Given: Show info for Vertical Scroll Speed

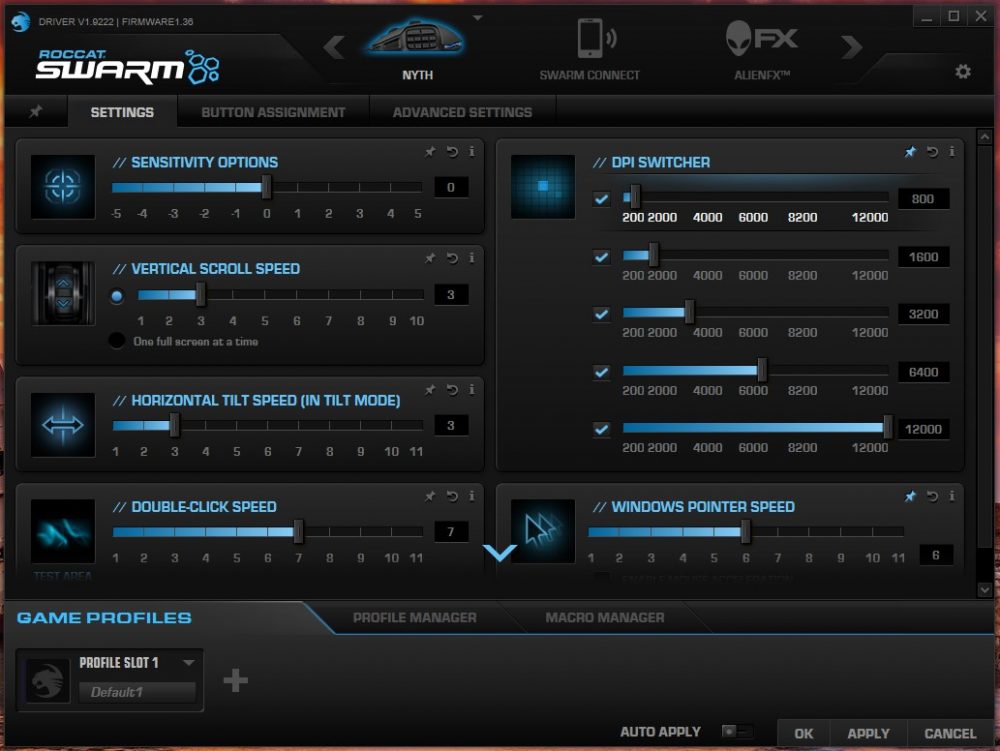Looking at the screenshot, I should [x=471, y=258].
